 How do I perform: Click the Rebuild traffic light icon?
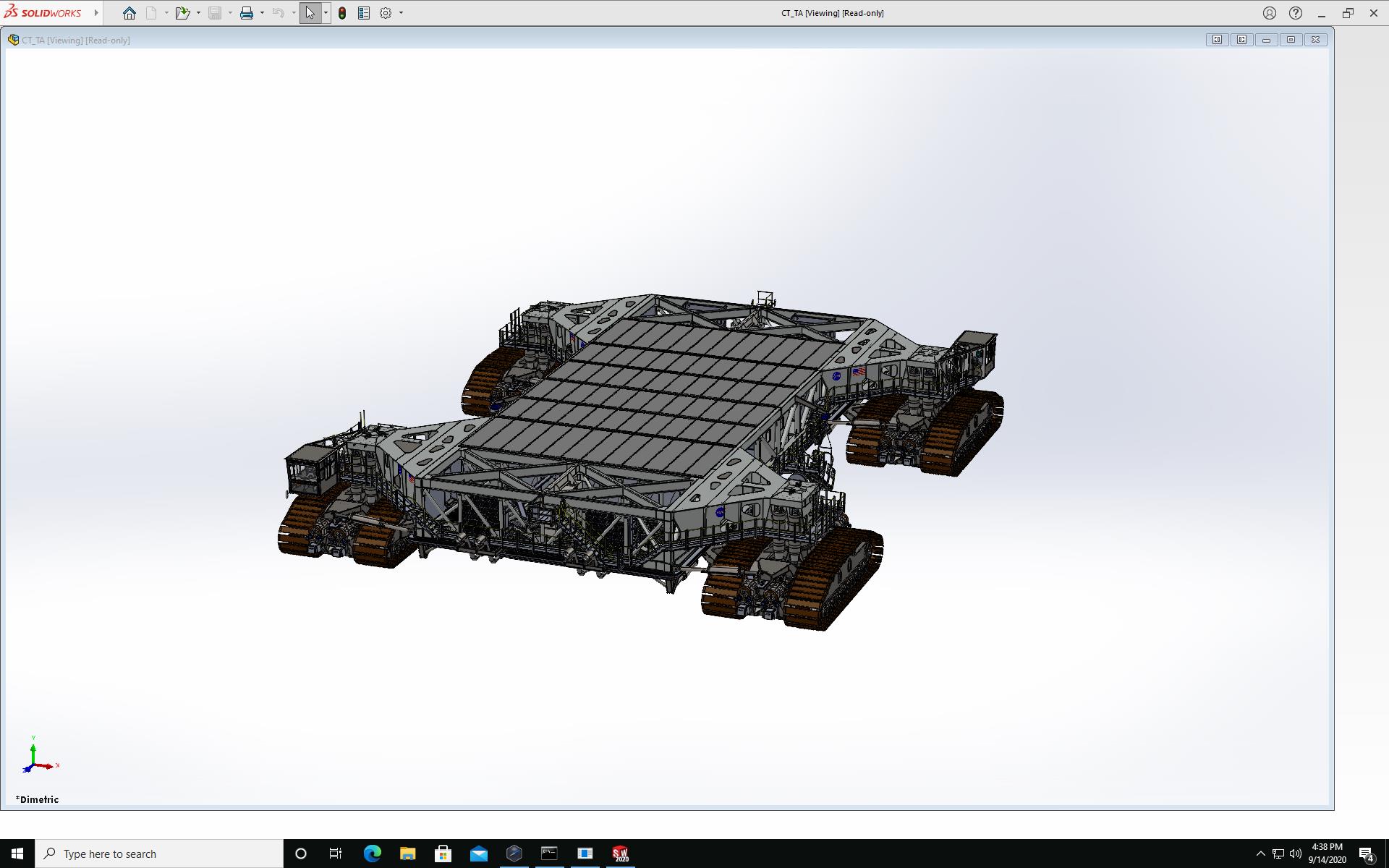[342, 13]
